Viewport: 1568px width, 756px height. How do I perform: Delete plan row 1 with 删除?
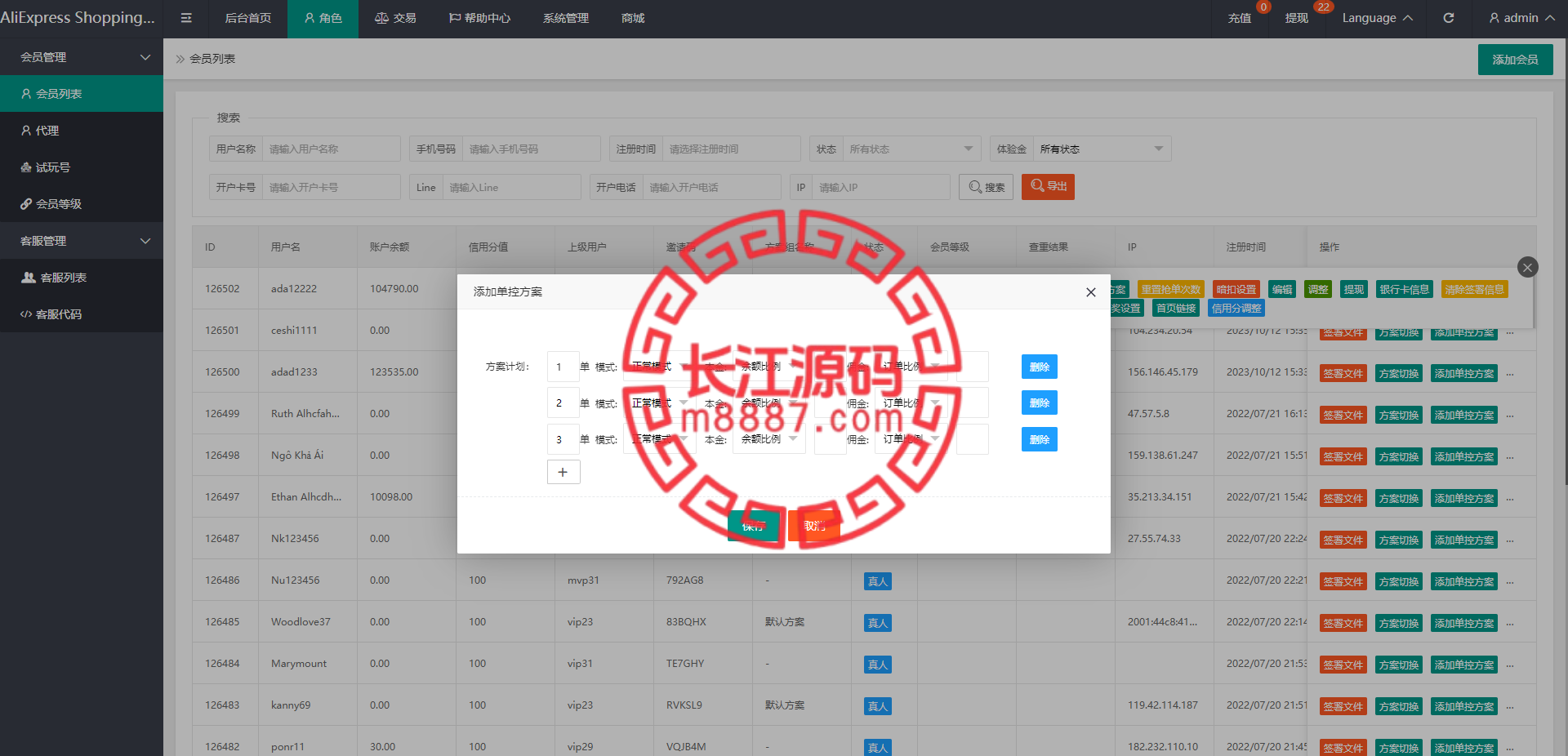click(x=1040, y=367)
